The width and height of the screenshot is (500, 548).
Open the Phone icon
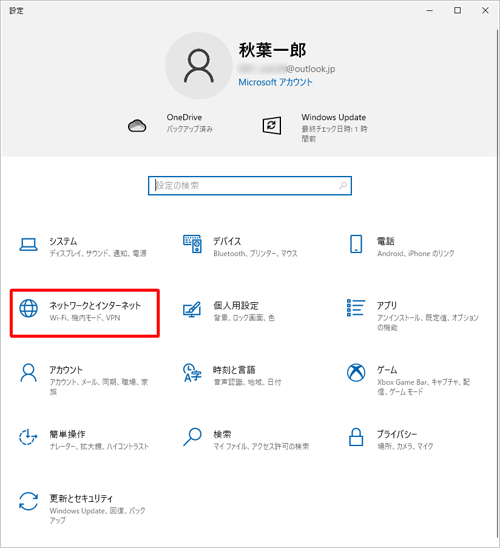tap(356, 244)
